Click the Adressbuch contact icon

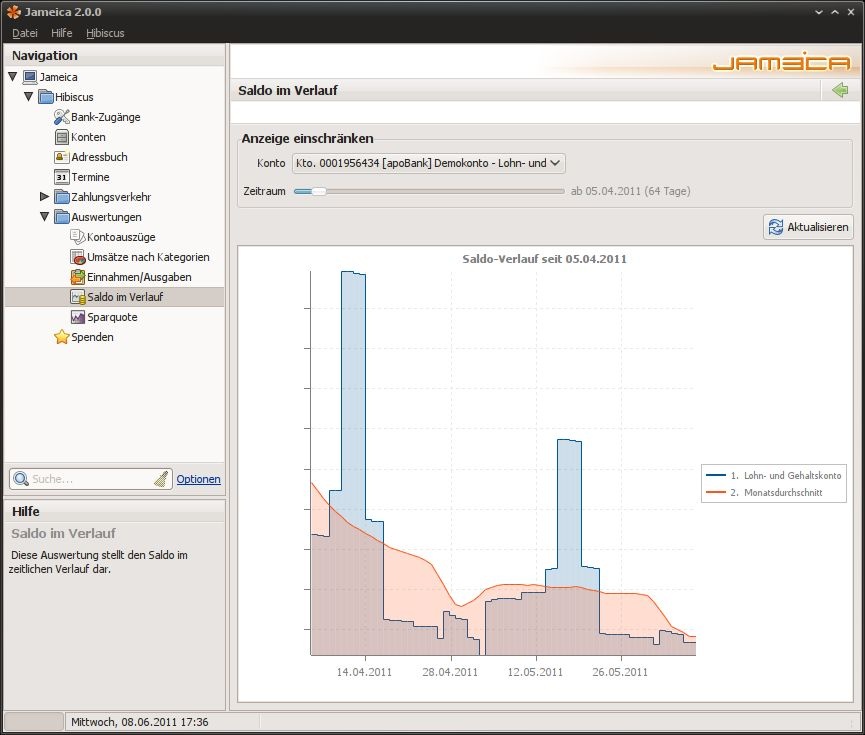pyautogui.click(x=61, y=157)
